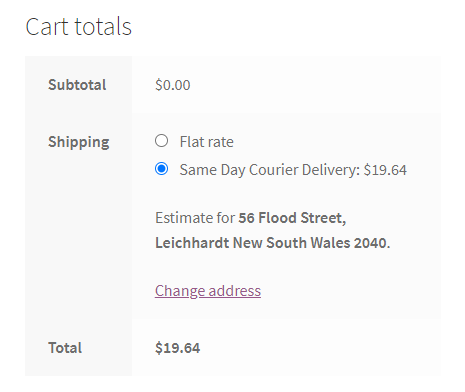465x392 pixels.
Task: Click the "Leichhardt" suburb name
Action: click(x=192, y=243)
